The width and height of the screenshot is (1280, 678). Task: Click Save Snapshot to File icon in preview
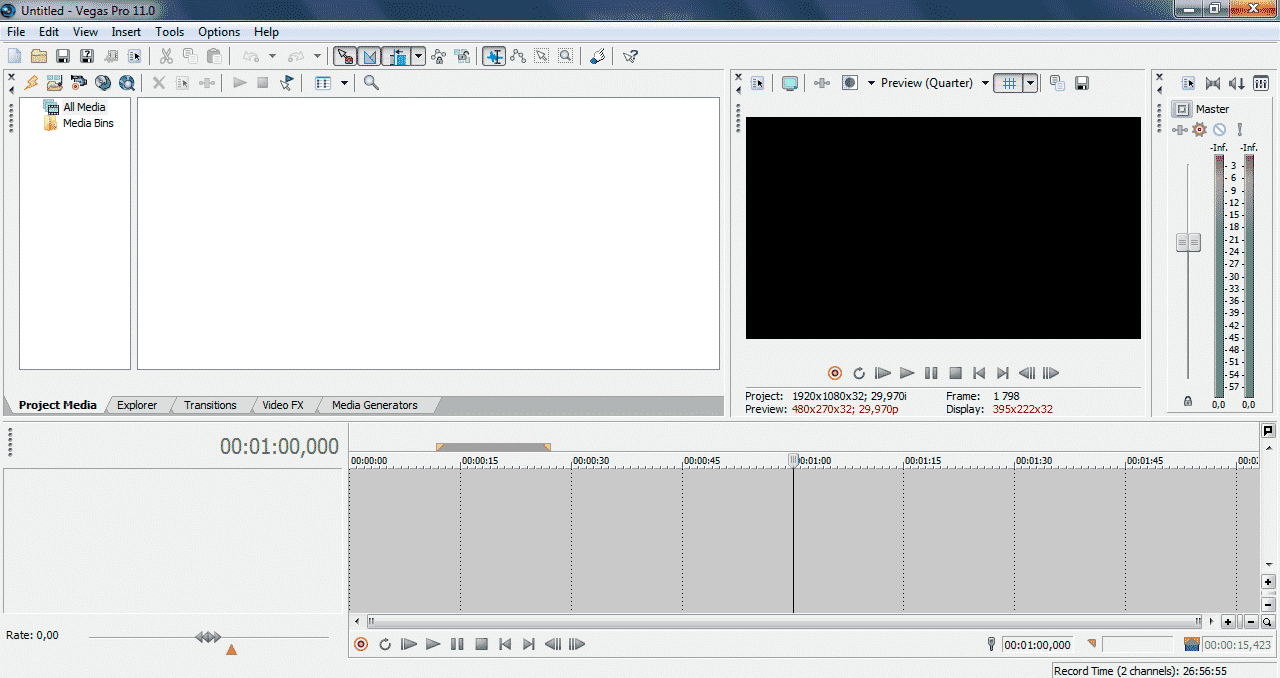click(x=1082, y=83)
